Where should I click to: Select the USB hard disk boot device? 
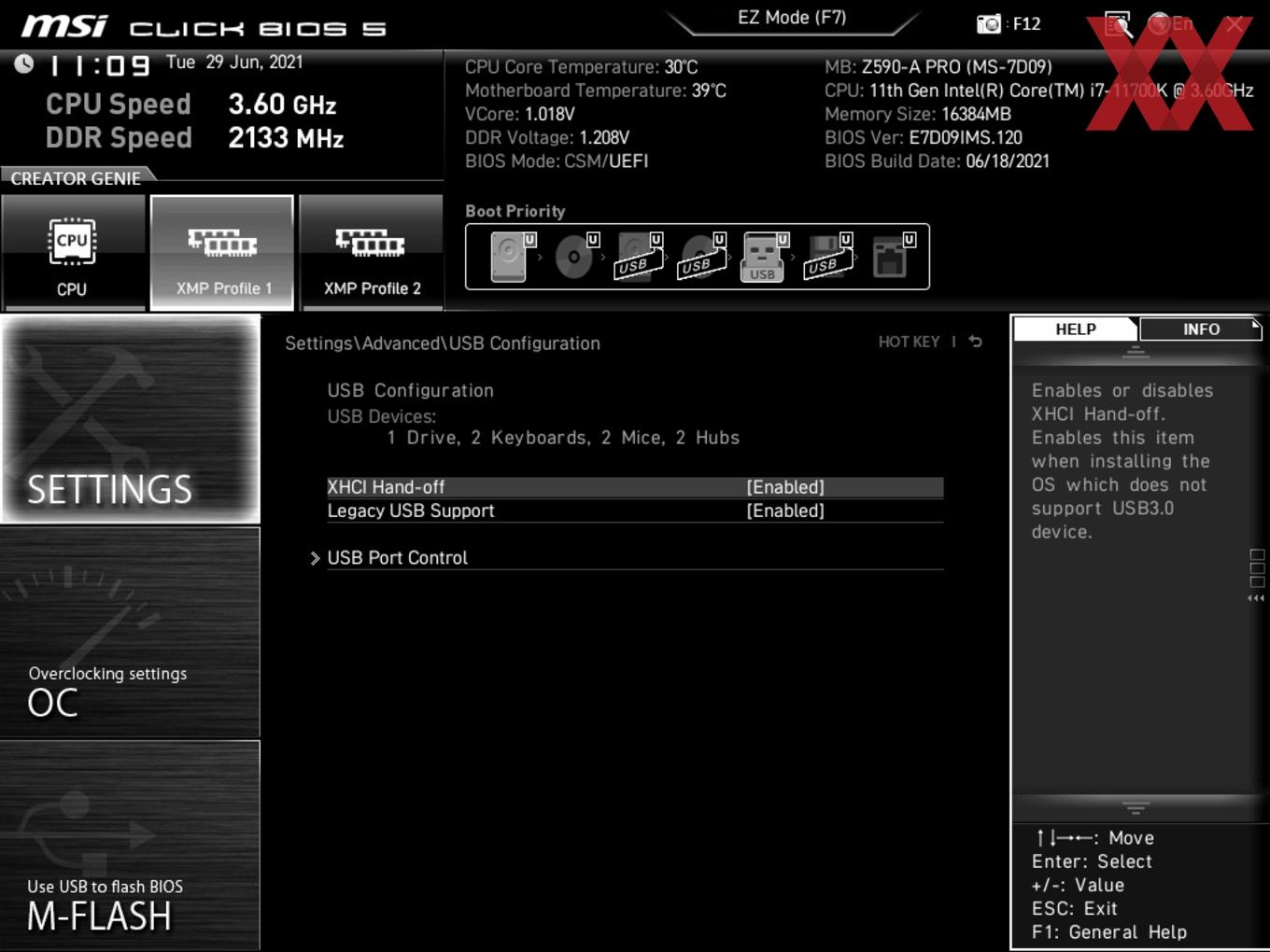click(639, 257)
